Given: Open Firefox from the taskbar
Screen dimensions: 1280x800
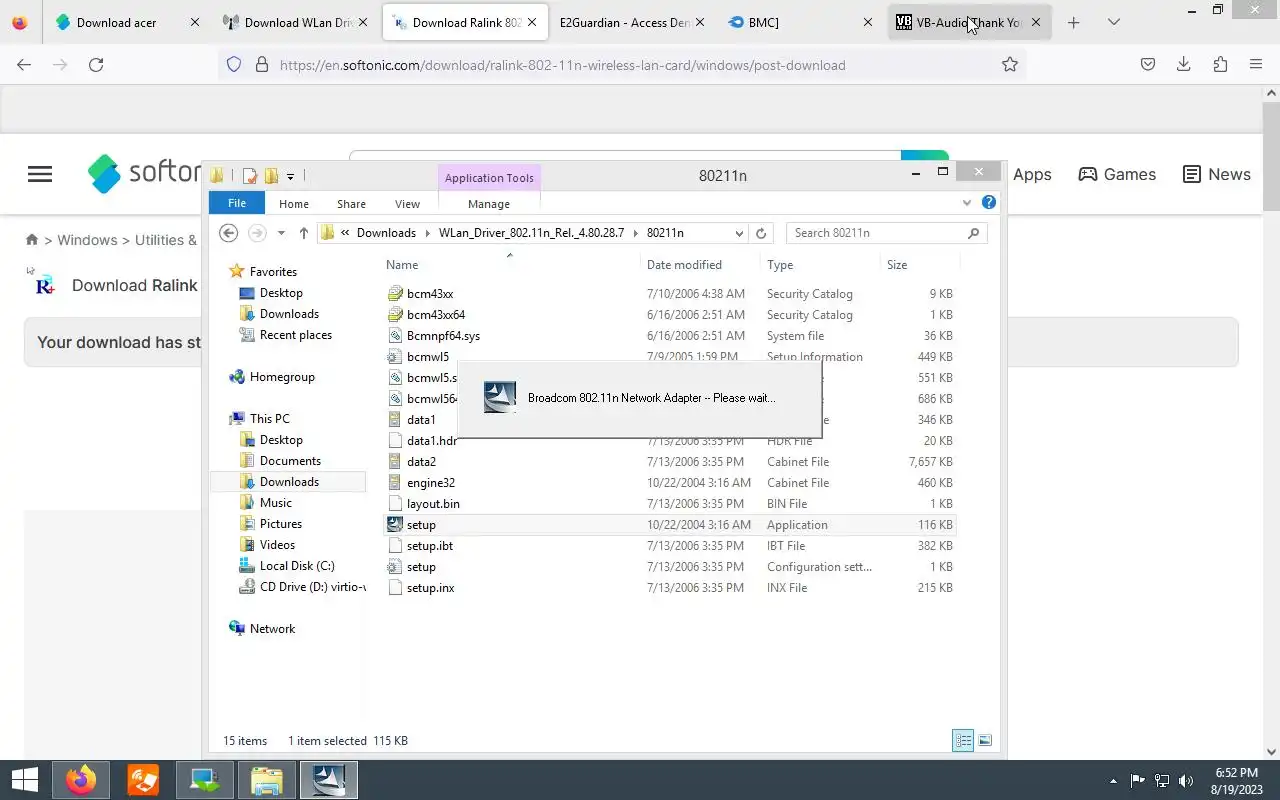Looking at the screenshot, I should (x=81, y=780).
